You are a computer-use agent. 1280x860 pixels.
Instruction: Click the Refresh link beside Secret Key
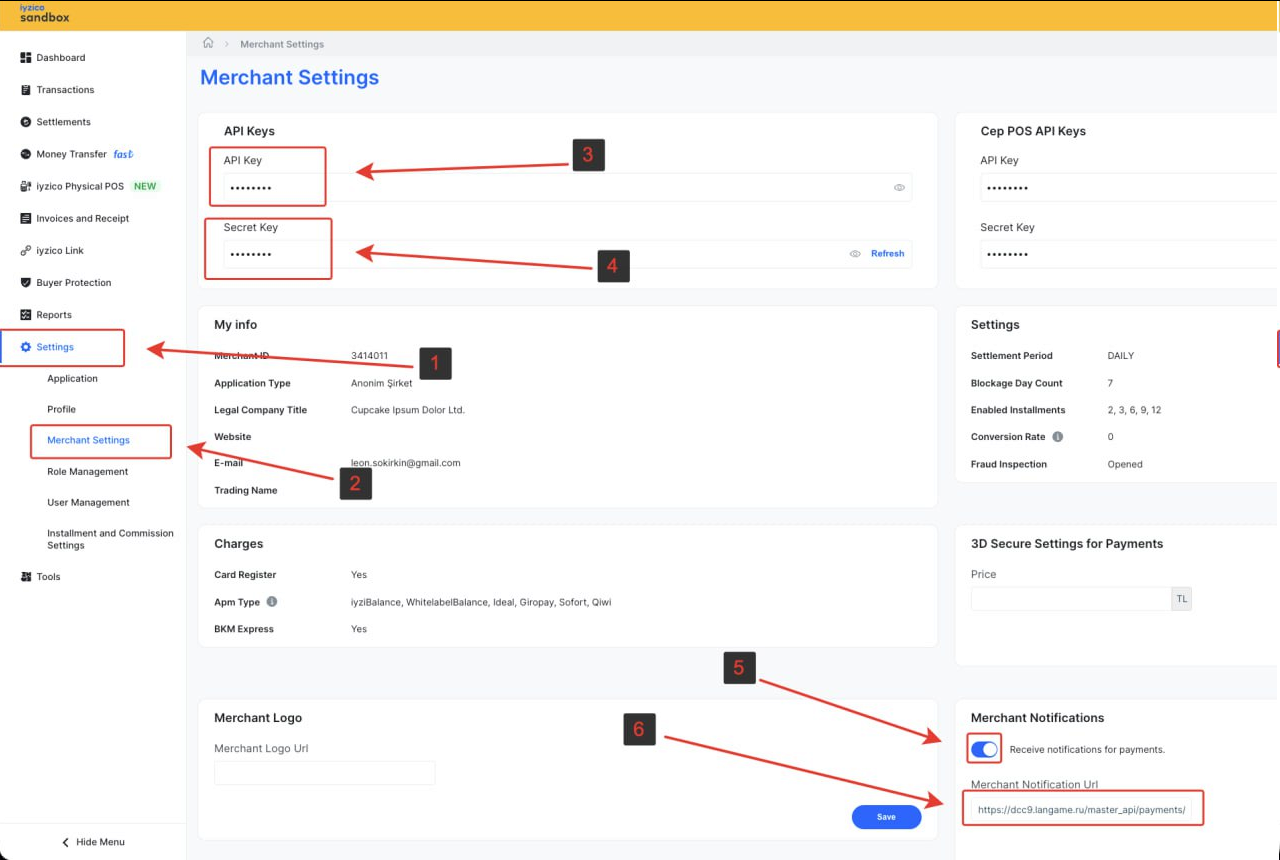coord(887,254)
